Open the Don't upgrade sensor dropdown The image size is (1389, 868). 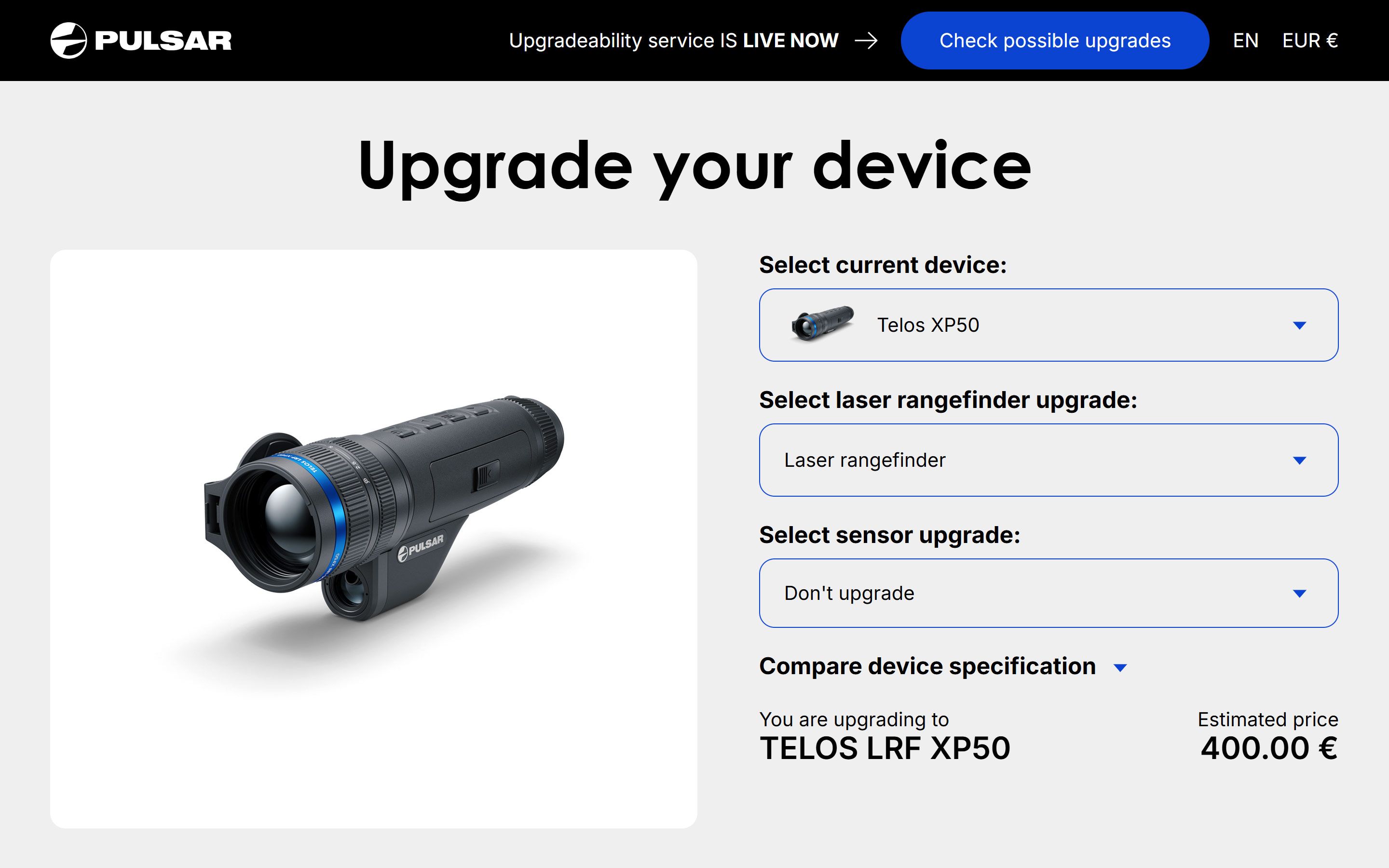(1049, 593)
